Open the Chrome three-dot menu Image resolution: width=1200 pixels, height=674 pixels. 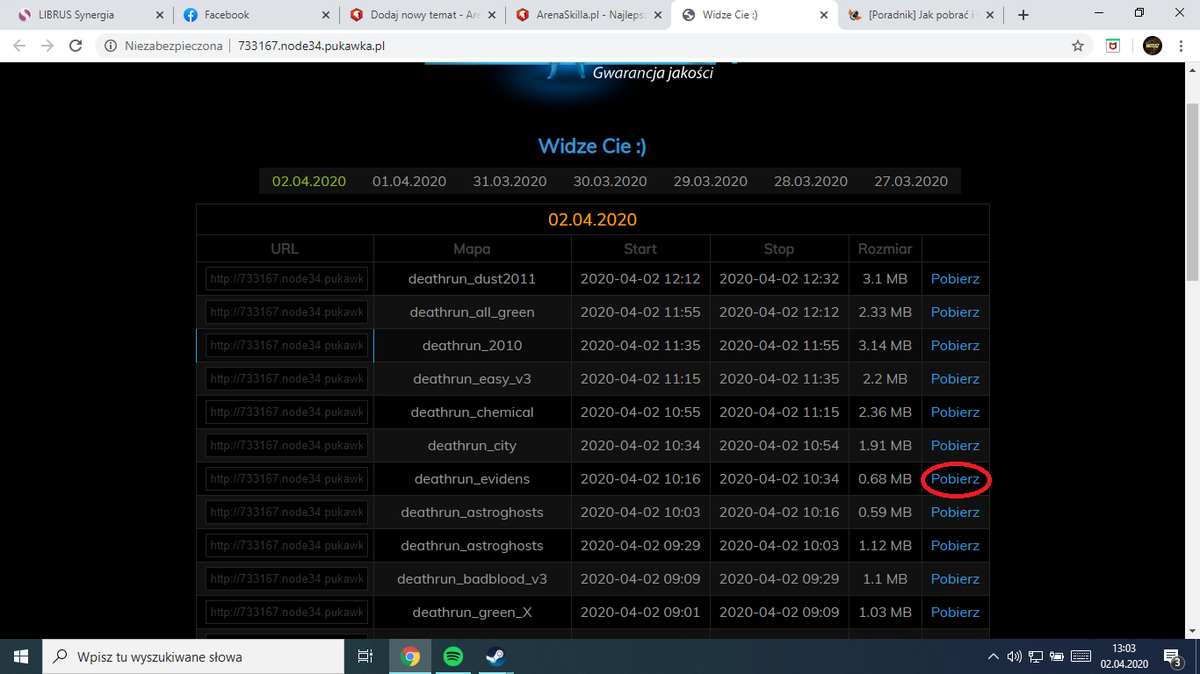click(1182, 46)
